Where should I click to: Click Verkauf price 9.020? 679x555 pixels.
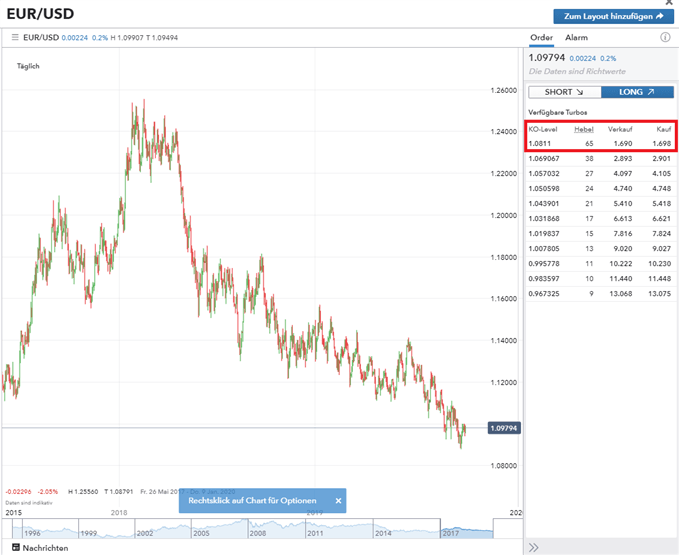click(623, 248)
